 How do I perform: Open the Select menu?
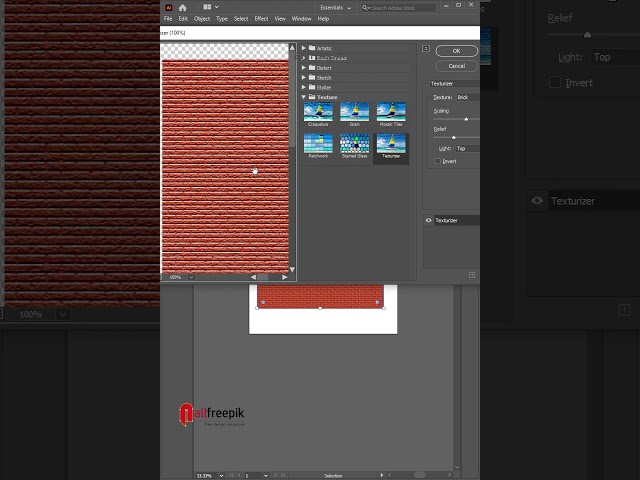click(x=241, y=19)
